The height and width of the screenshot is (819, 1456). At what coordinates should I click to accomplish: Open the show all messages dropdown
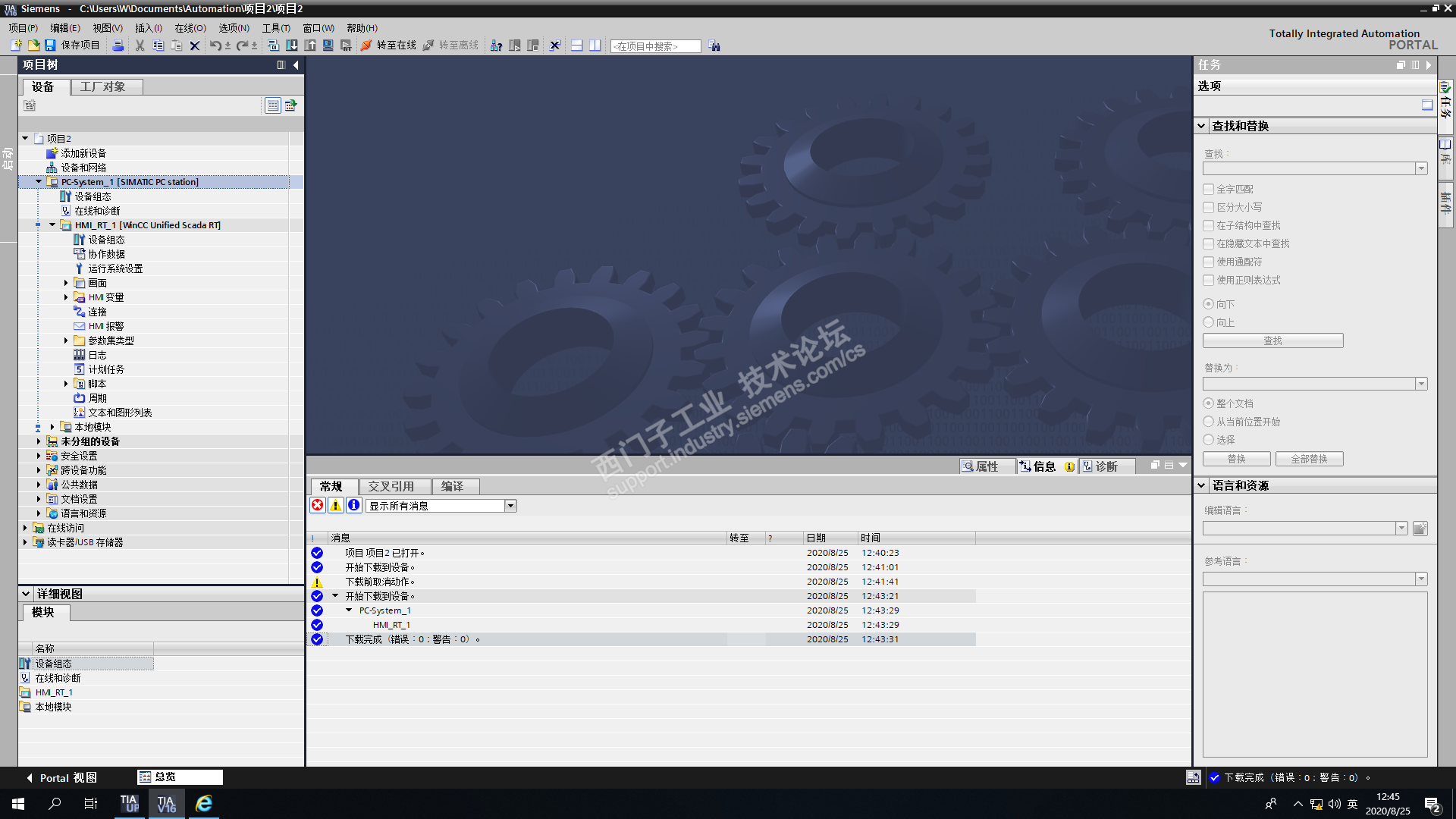(510, 506)
